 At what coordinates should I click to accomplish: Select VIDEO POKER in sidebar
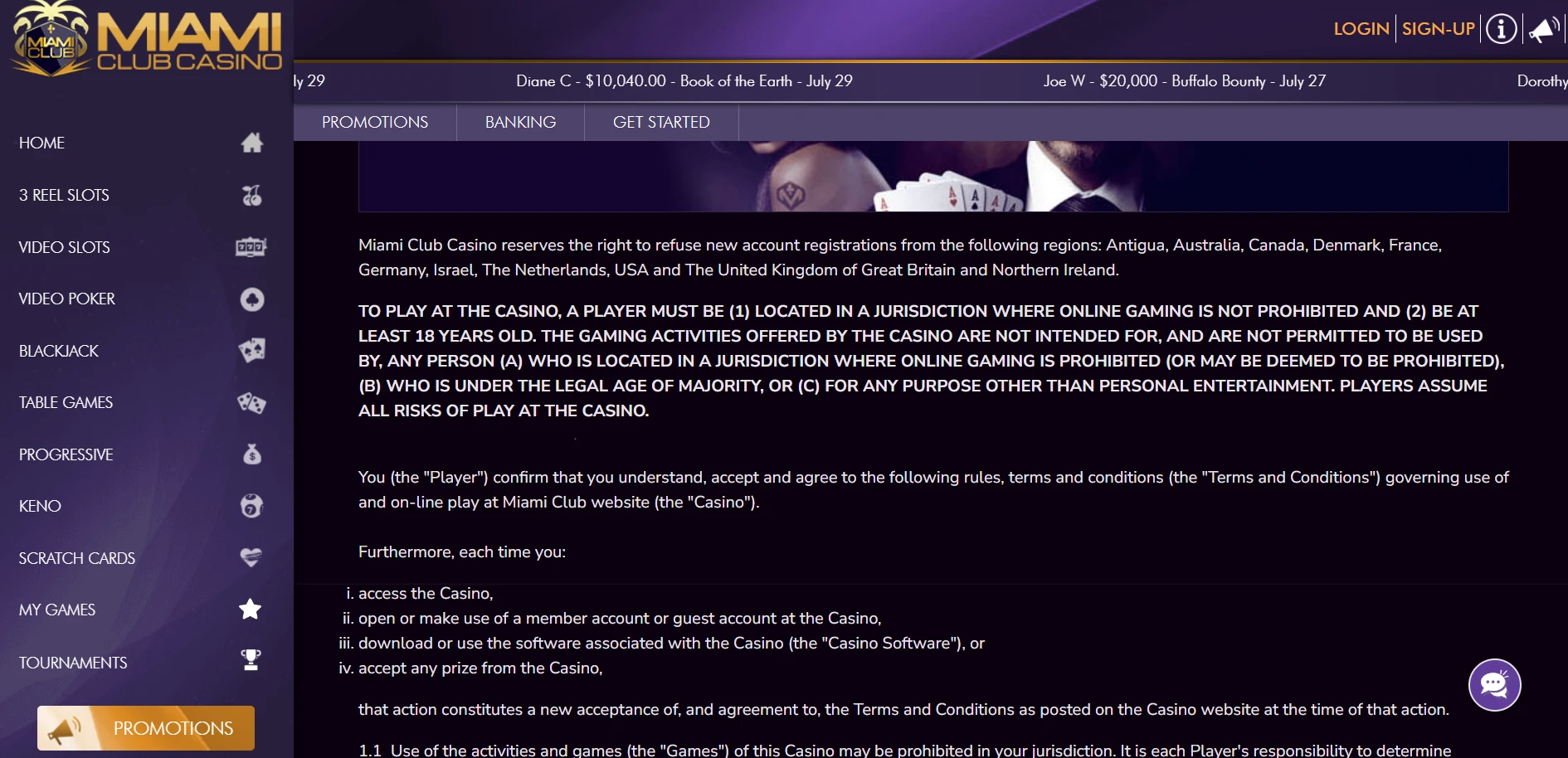[x=67, y=299]
